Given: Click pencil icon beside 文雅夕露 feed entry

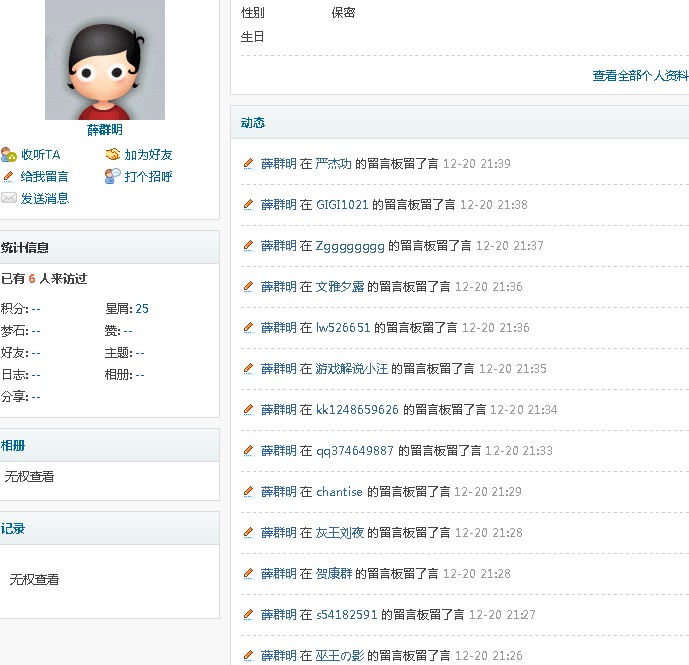Looking at the screenshot, I should click(249, 287).
